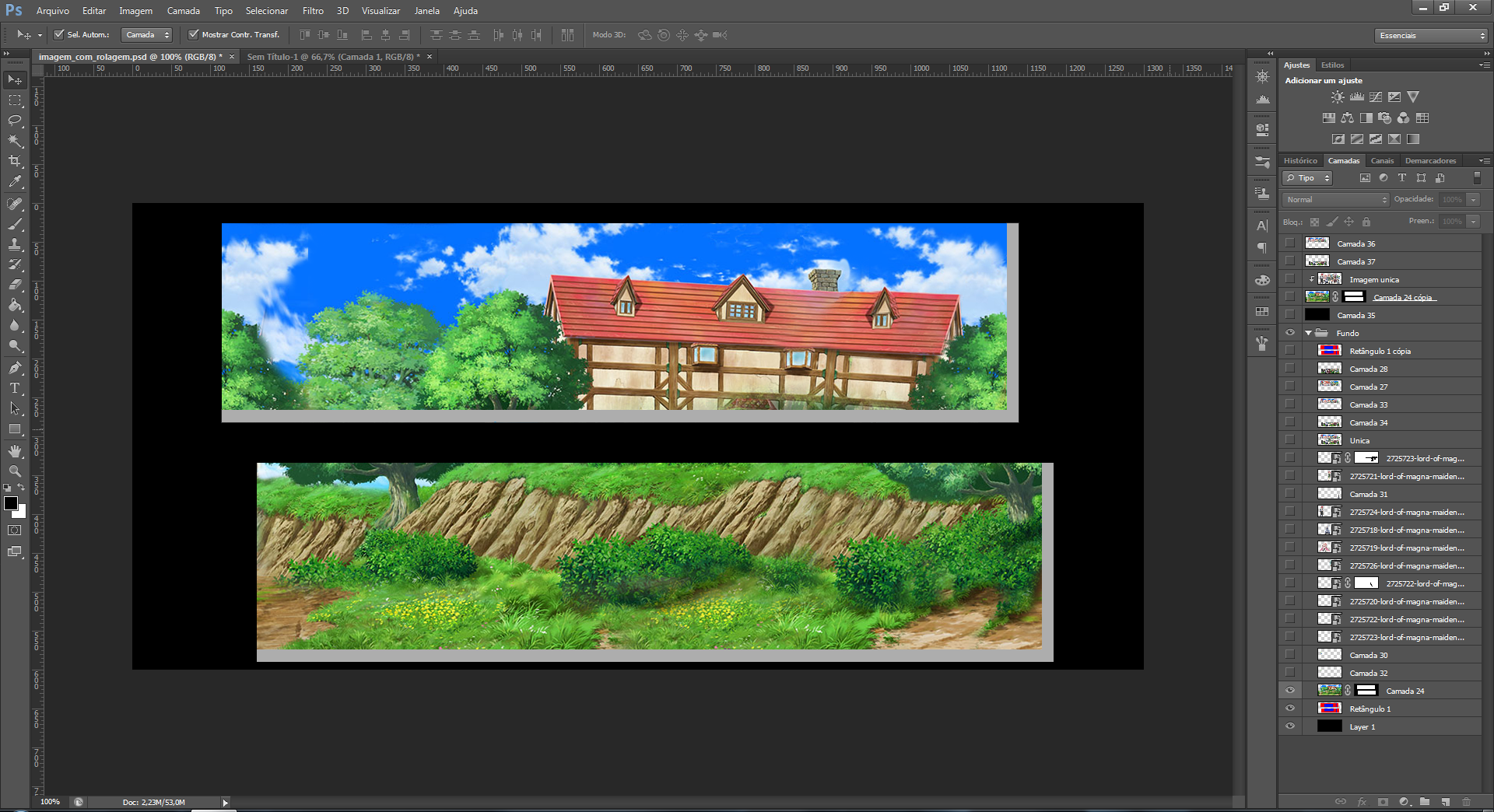Open the Opacidade slider arrow

click(1474, 200)
